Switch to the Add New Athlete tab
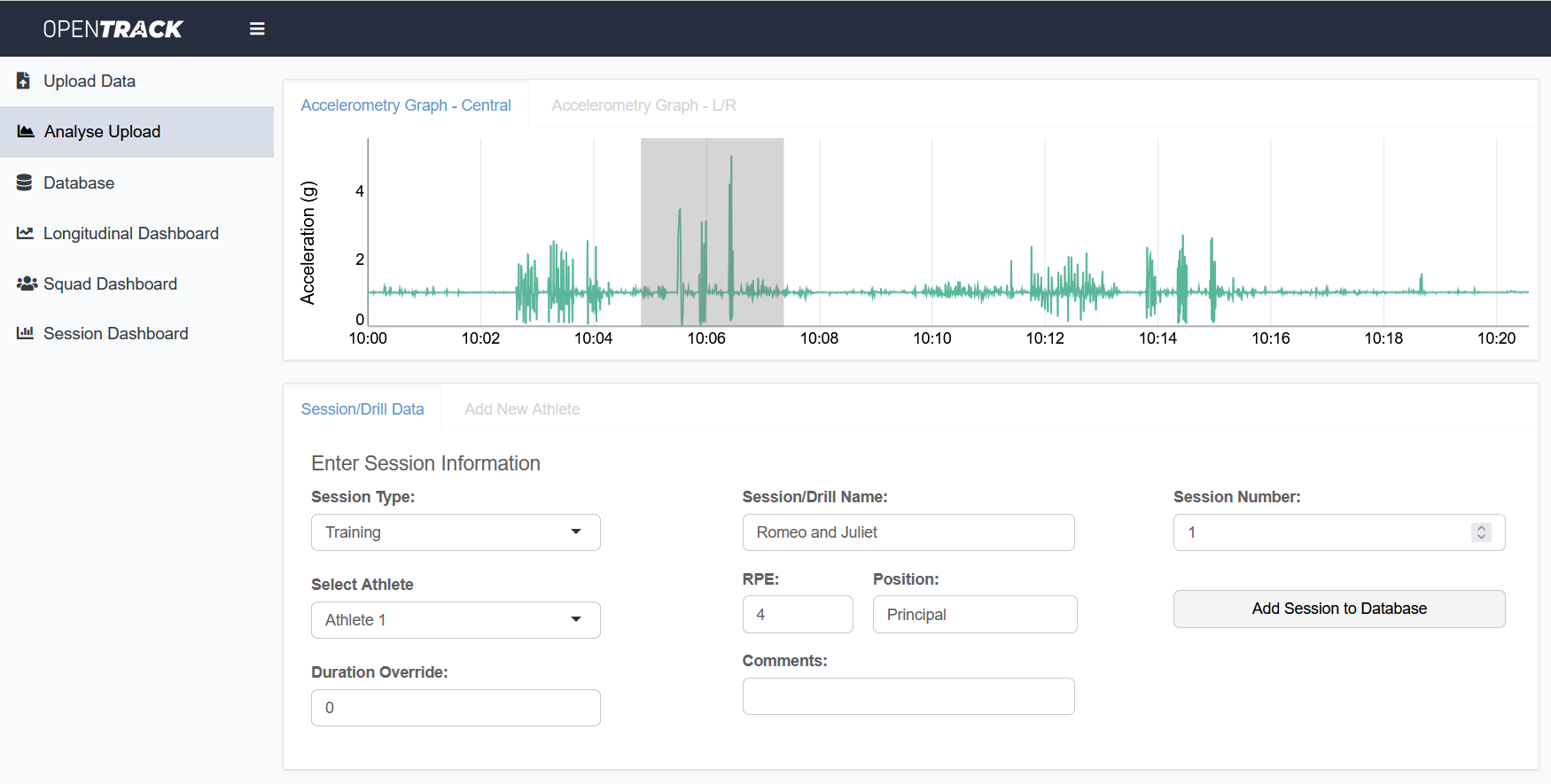 [522, 409]
